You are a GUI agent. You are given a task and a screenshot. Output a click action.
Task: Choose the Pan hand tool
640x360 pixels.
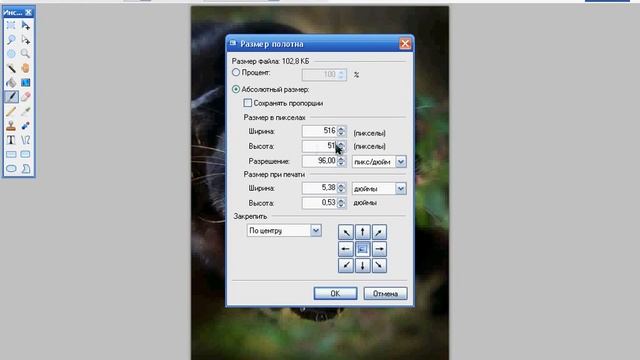click(25, 68)
